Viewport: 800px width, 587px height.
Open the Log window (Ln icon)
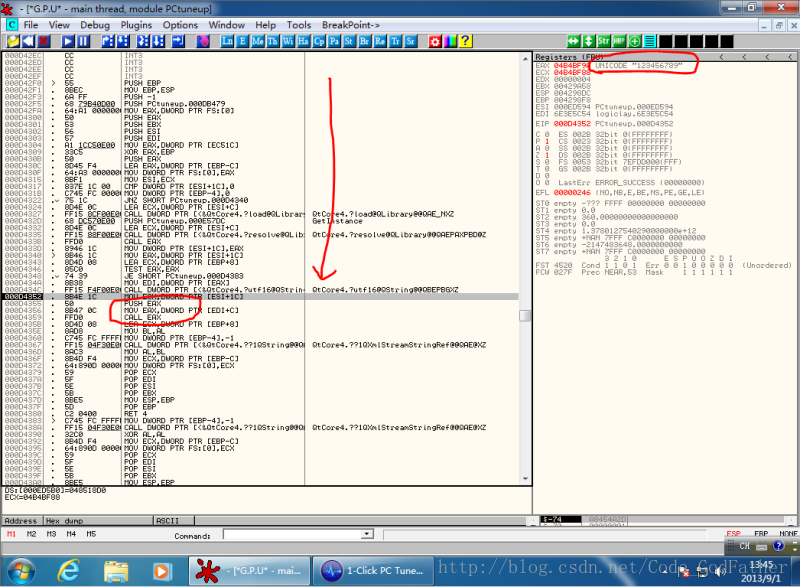[227, 41]
